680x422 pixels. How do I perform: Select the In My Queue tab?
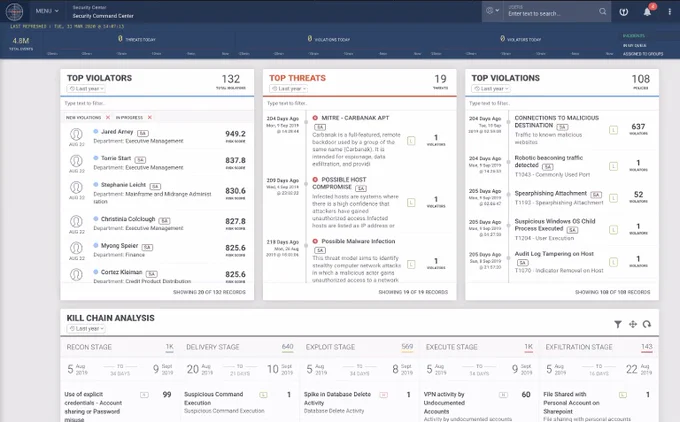(x=634, y=45)
